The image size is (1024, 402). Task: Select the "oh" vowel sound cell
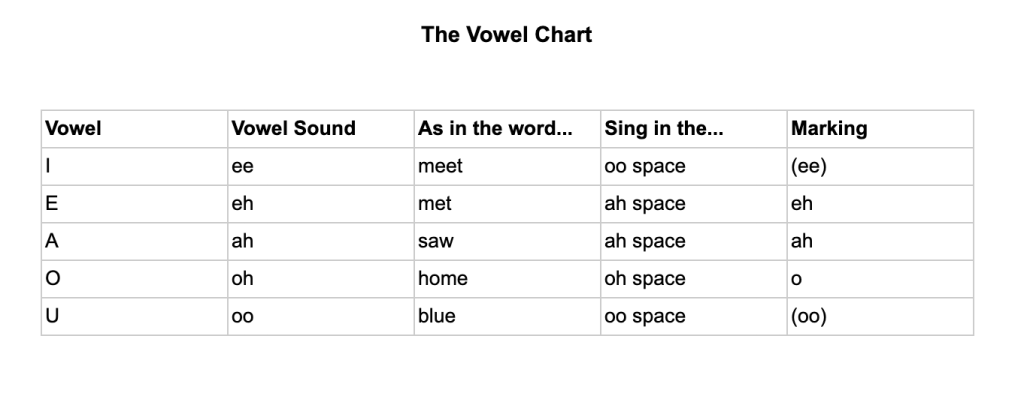coord(243,279)
